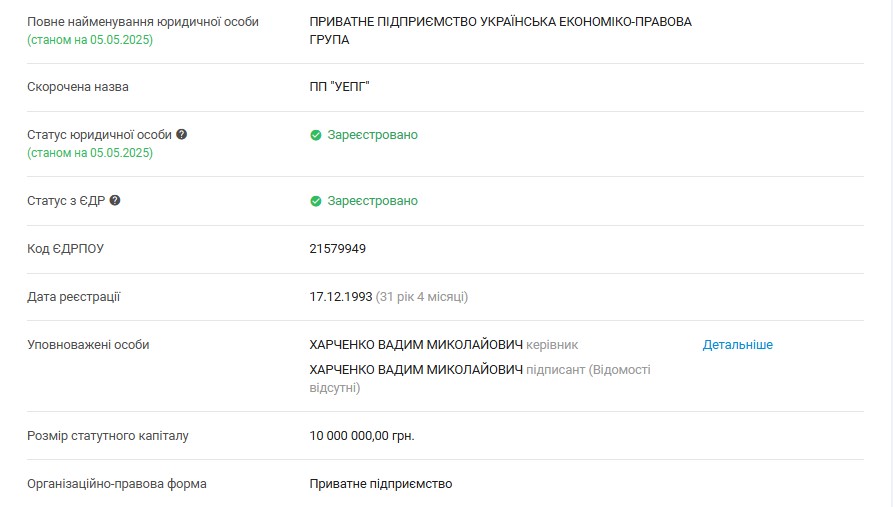Click the Розмір статутного капіталу label
Image resolution: width=893 pixels, height=507 pixels.
[108, 436]
